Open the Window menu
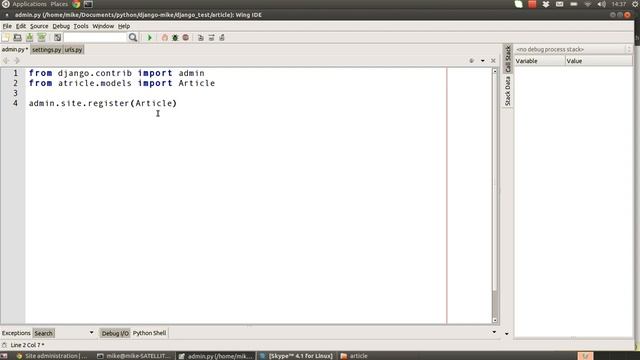 [103, 26]
